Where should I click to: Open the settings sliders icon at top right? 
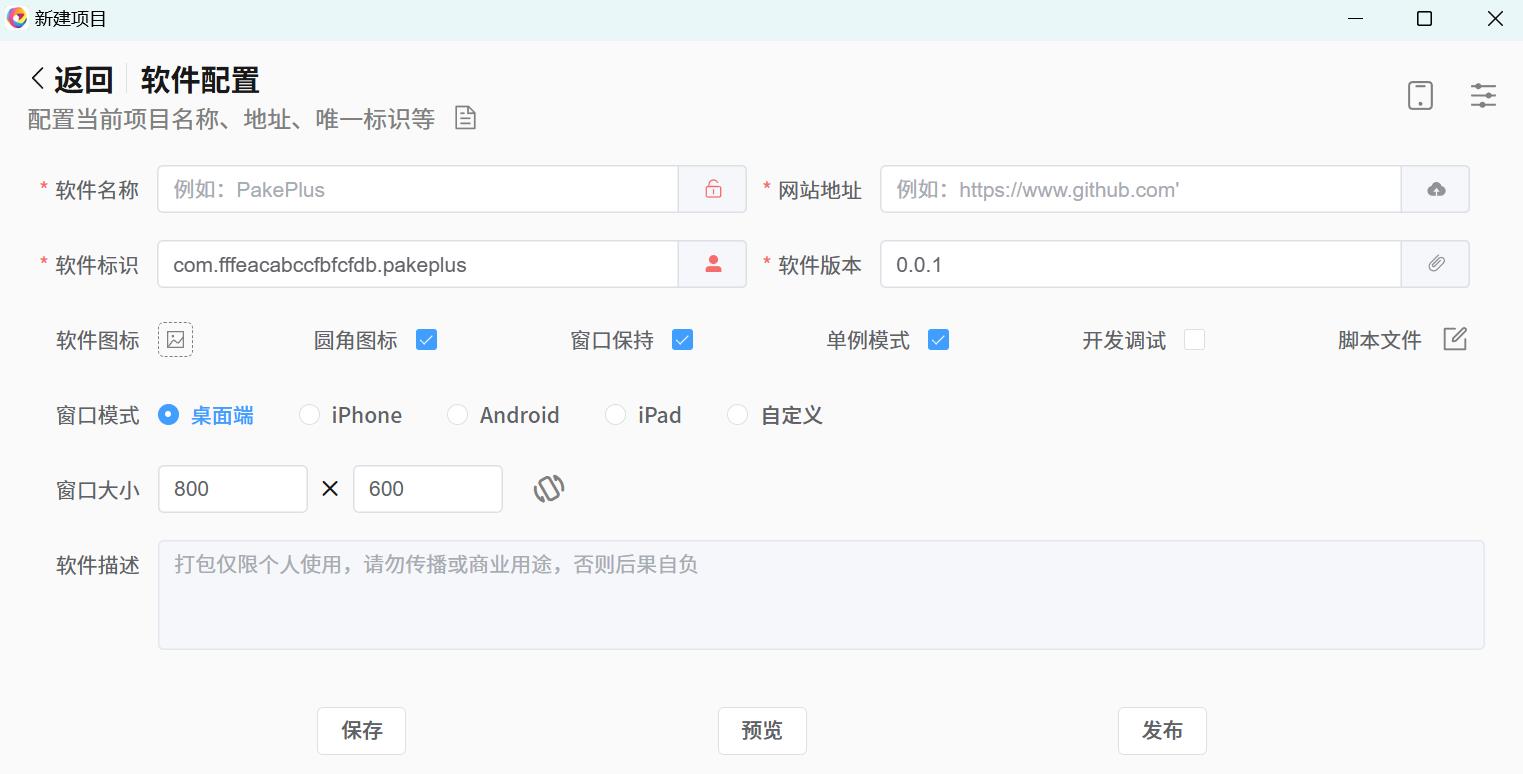[x=1483, y=95]
